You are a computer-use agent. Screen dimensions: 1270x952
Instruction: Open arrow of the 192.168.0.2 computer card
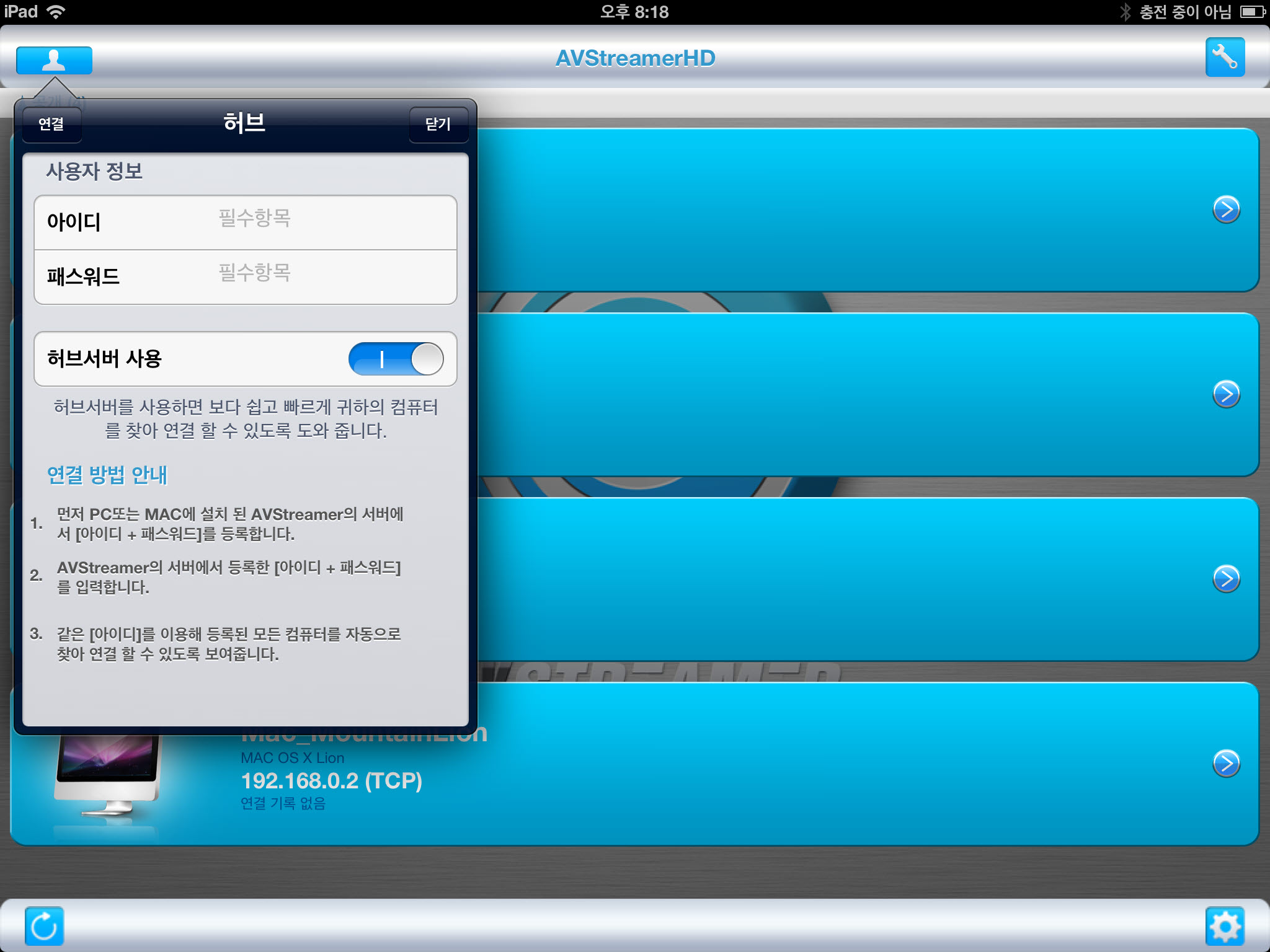(1226, 763)
